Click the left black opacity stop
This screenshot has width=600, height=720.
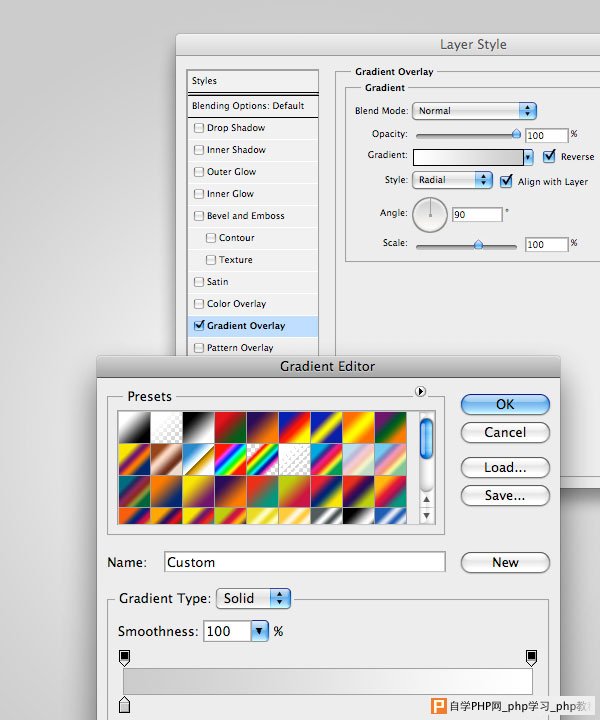coord(124,658)
